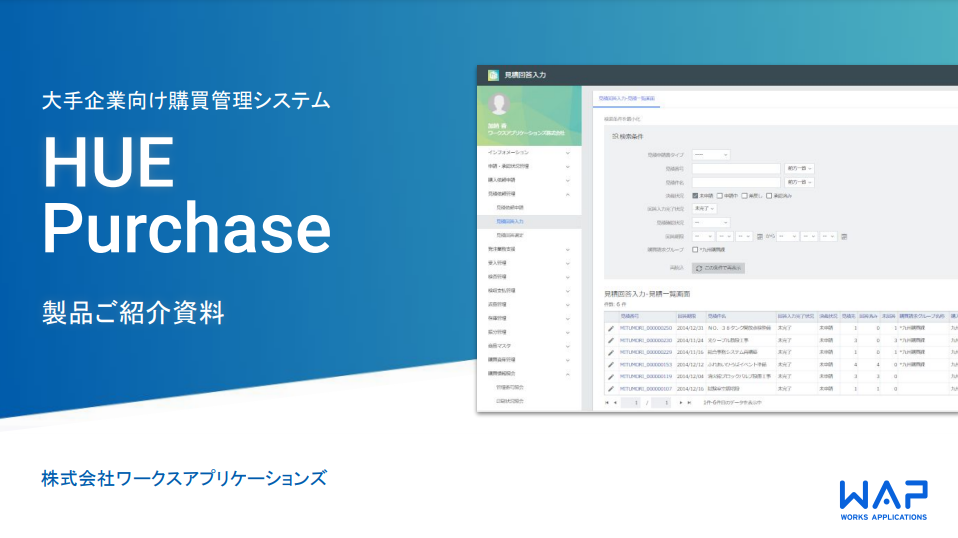Image resolution: width=958 pixels, height=538 pixels.
Task: Go to the previous results page
Action: (615, 403)
